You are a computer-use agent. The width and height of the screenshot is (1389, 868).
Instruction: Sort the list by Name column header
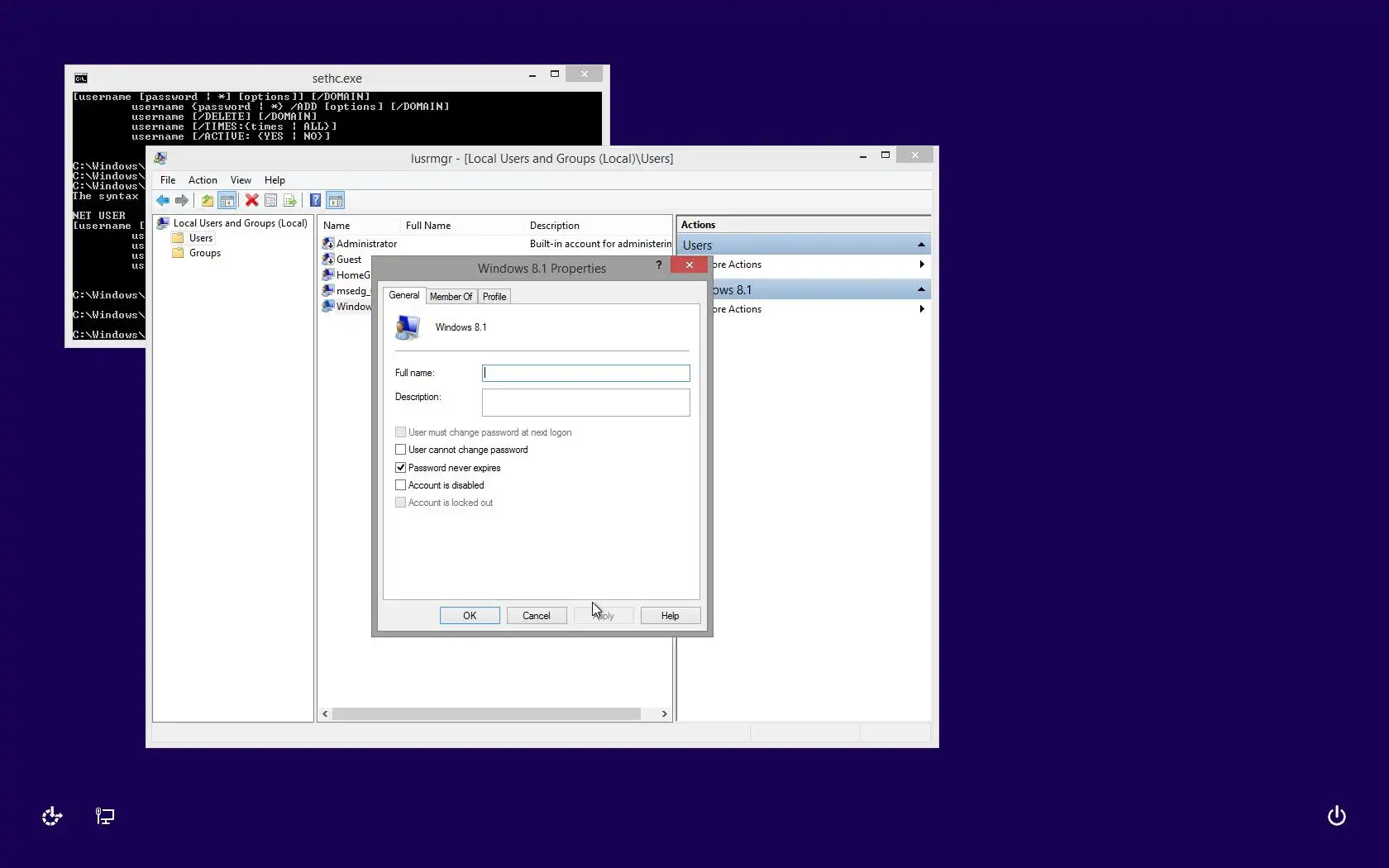pos(359,226)
